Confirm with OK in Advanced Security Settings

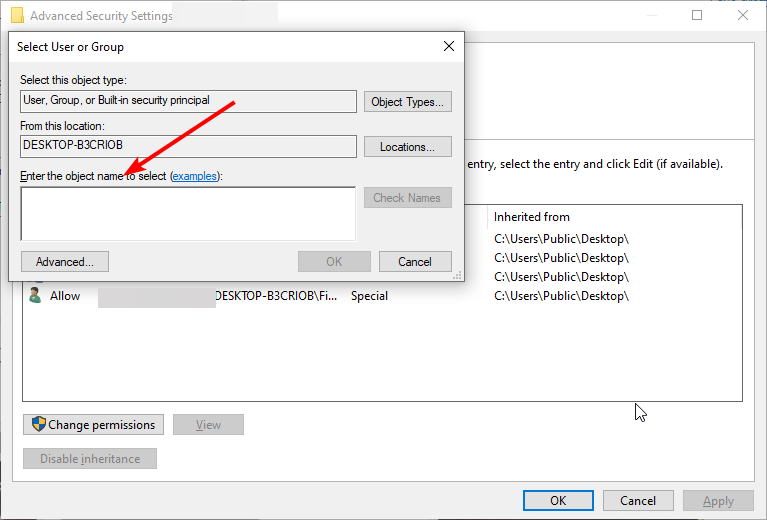[558, 500]
